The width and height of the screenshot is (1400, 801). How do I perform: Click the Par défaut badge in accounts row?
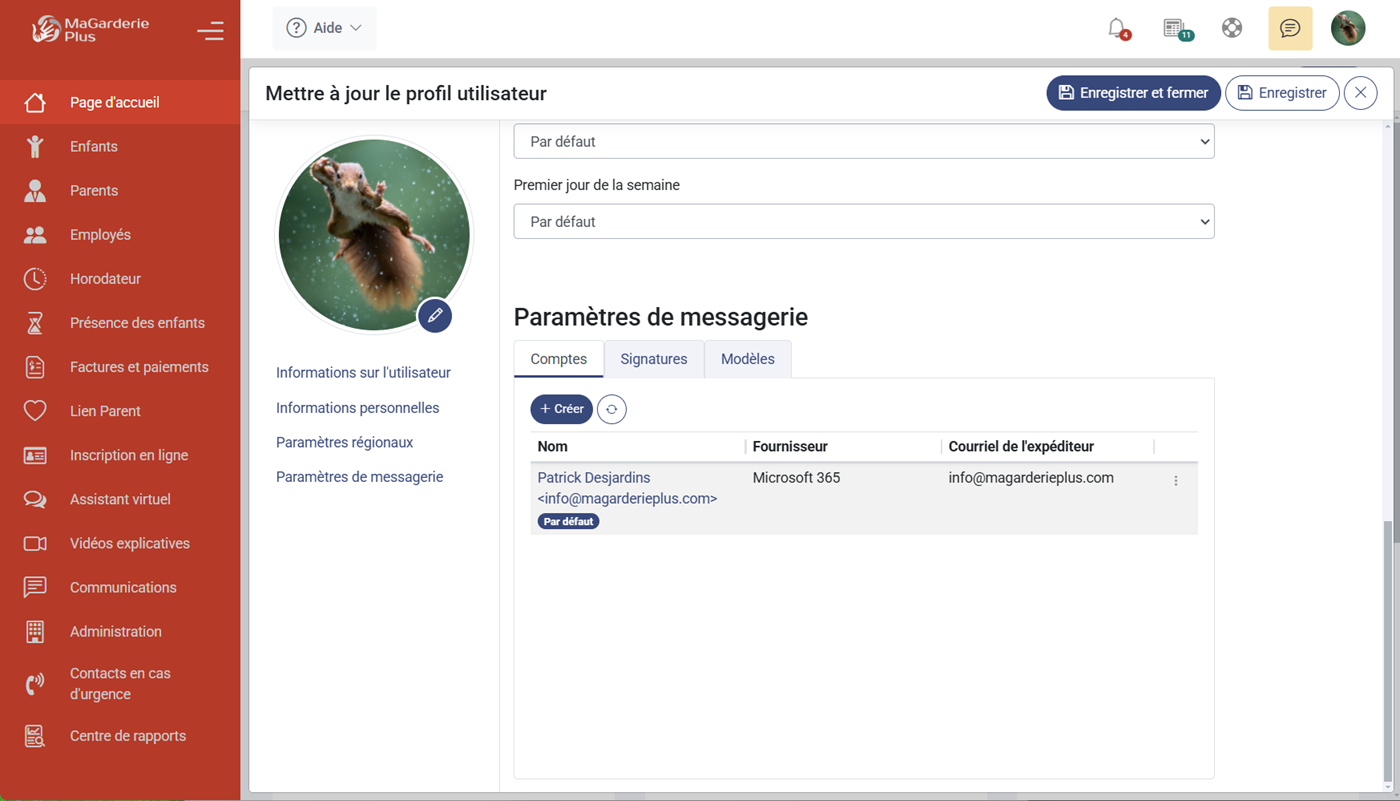(568, 521)
